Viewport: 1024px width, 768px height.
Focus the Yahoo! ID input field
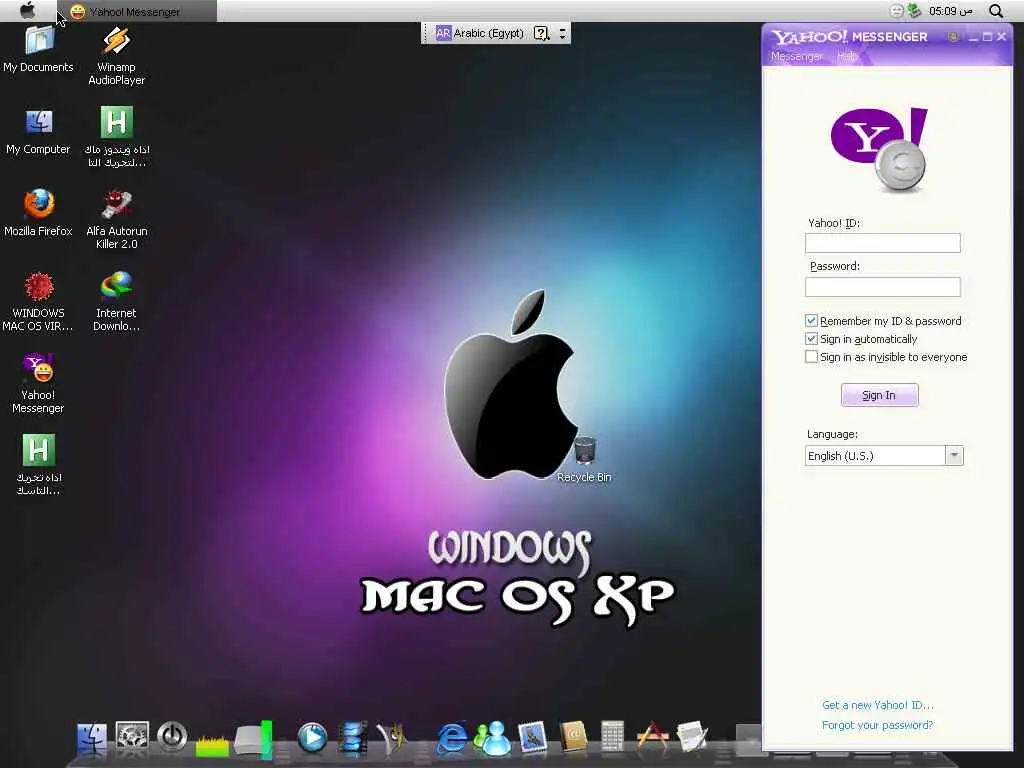[882, 243]
